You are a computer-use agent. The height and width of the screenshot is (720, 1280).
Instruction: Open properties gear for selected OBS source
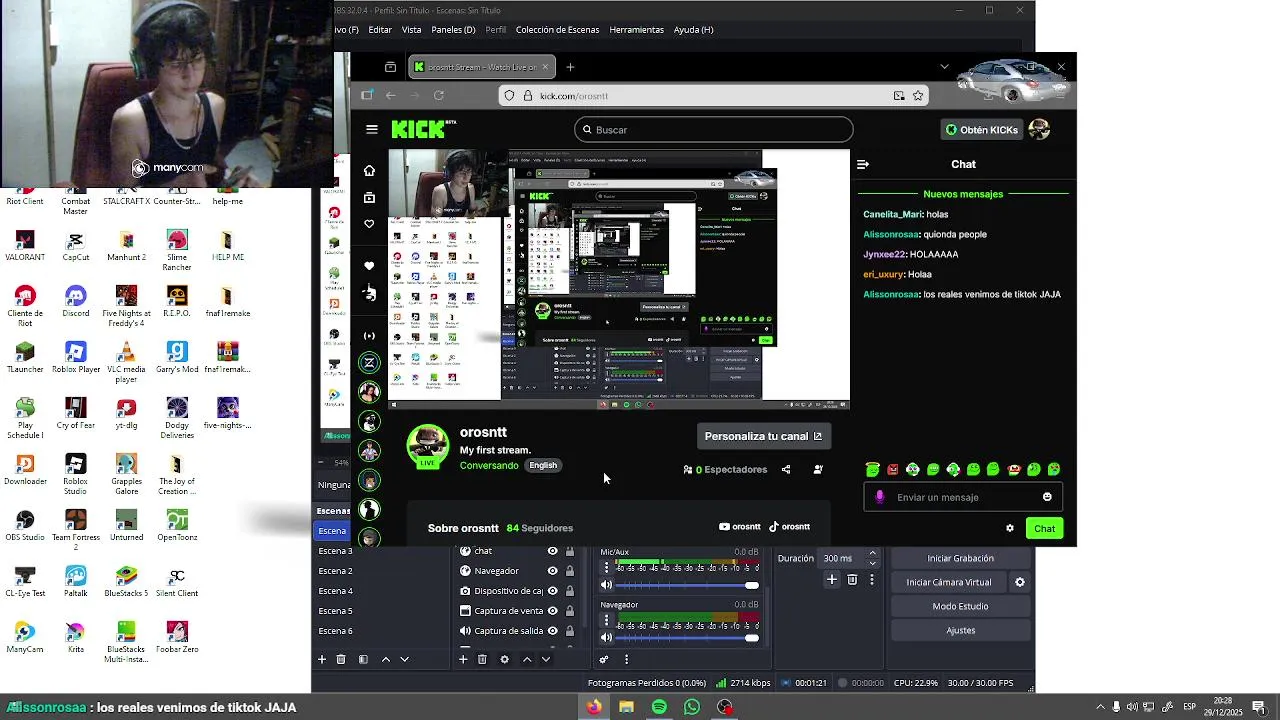[x=504, y=659]
